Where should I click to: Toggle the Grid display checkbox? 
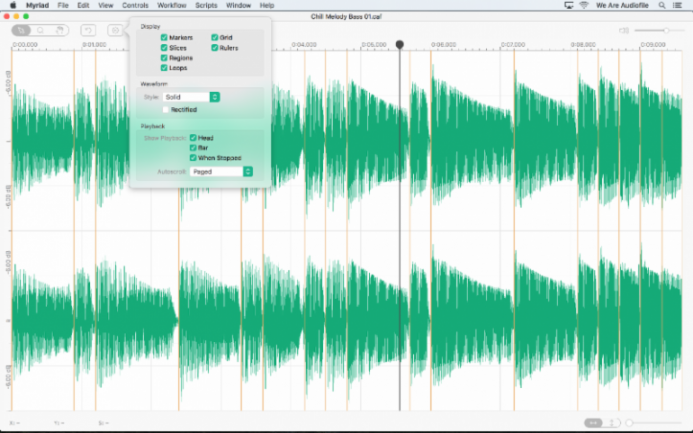tap(214, 37)
